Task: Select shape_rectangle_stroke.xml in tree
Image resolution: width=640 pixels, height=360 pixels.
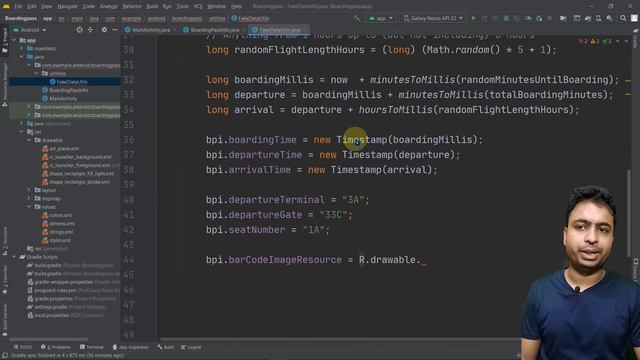Action: coord(79,182)
